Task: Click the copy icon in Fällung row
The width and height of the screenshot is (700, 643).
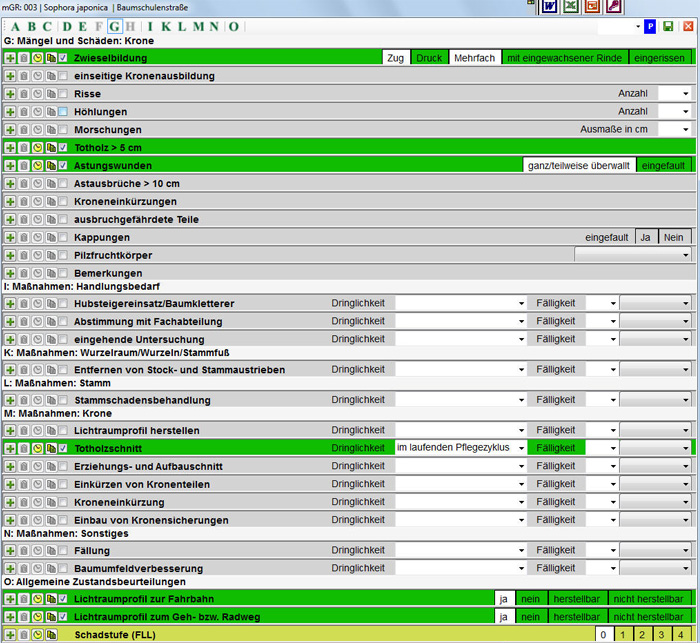Action: point(50,550)
